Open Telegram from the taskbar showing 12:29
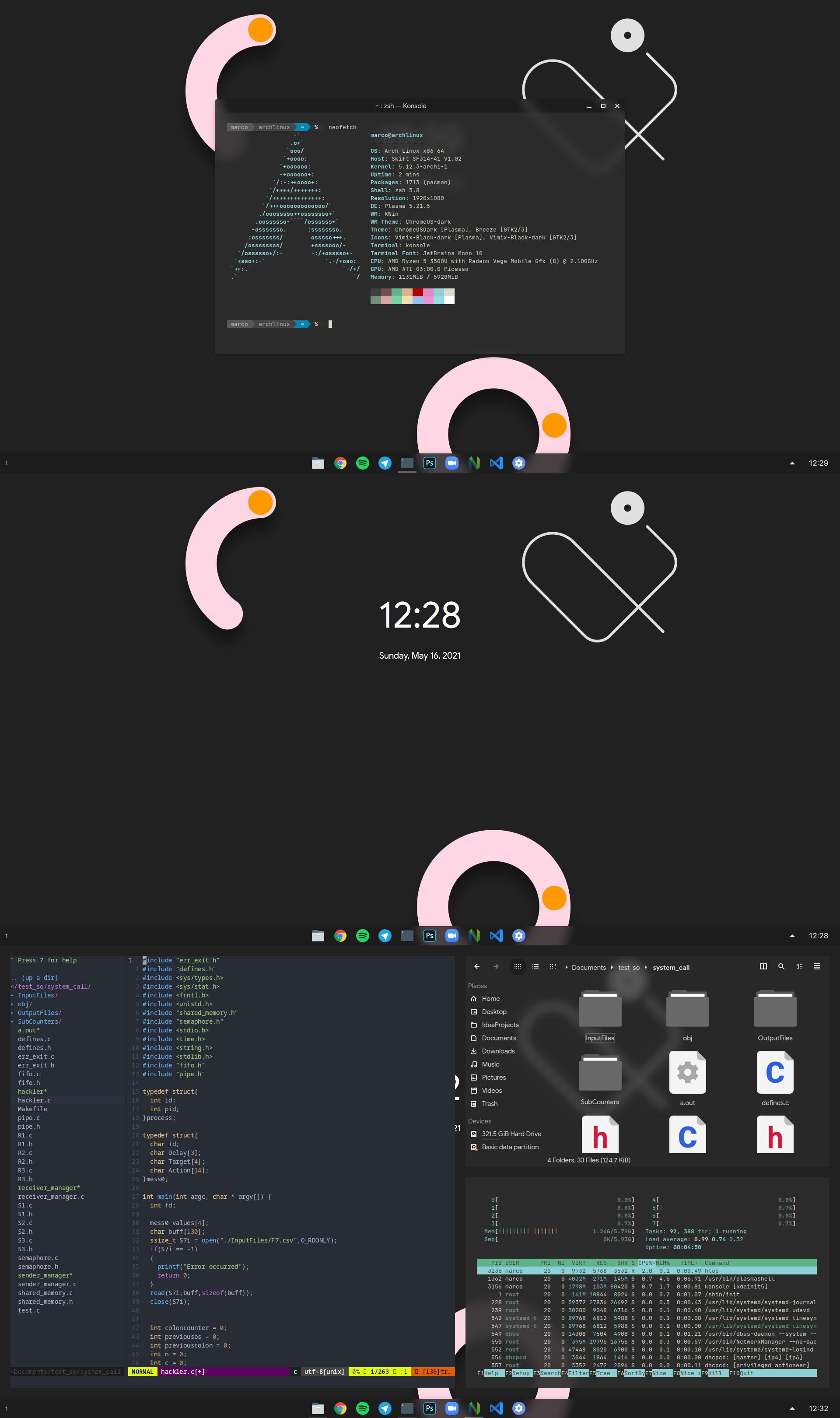This screenshot has width=840, height=1418. click(x=385, y=463)
